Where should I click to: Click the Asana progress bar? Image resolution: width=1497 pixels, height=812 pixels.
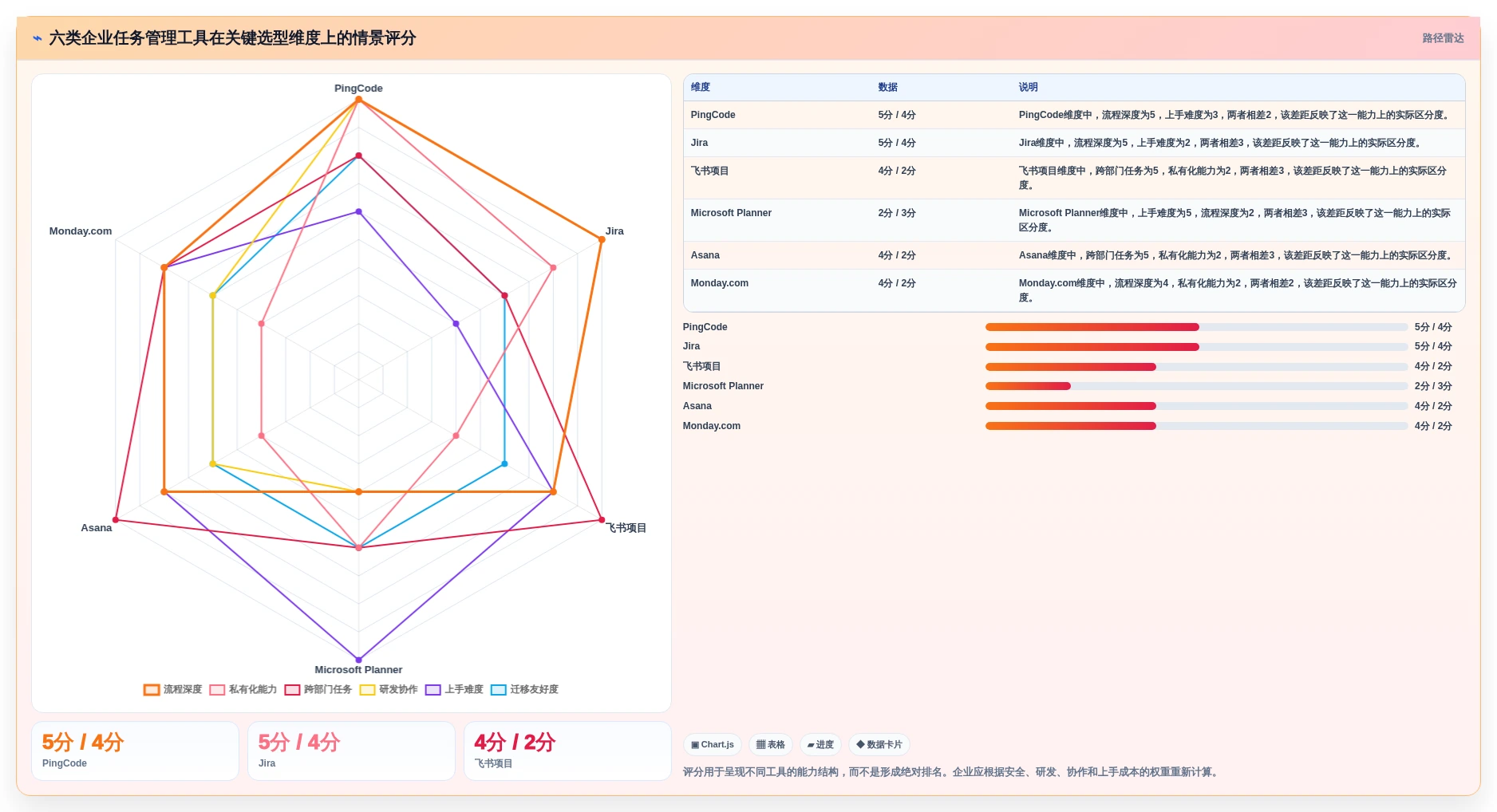(1196, 406)
